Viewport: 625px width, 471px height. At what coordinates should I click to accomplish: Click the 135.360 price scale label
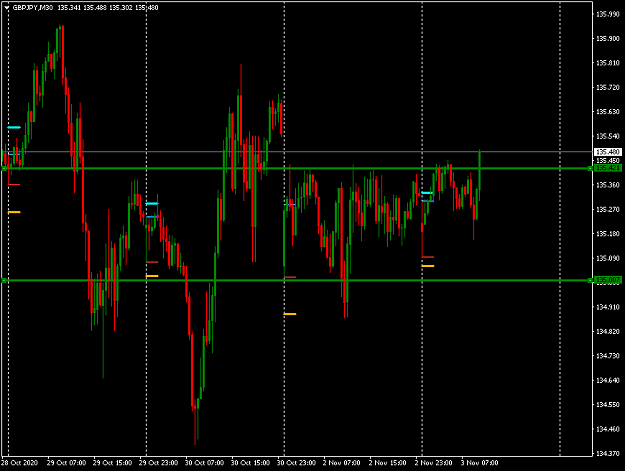point(608,185)
